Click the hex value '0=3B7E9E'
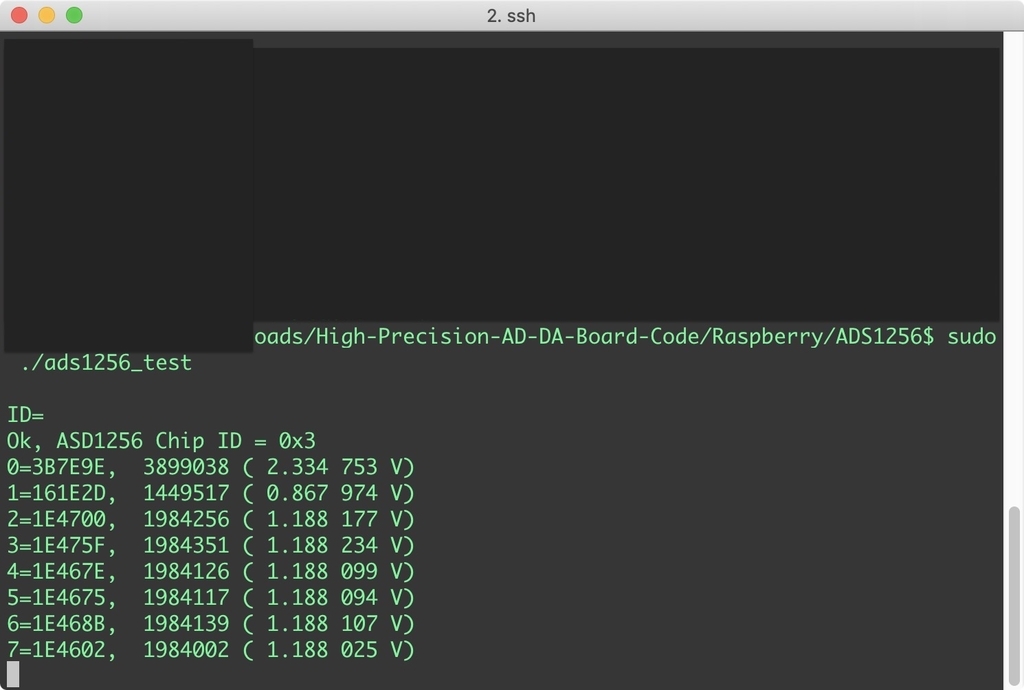 (x=56, y=467)
